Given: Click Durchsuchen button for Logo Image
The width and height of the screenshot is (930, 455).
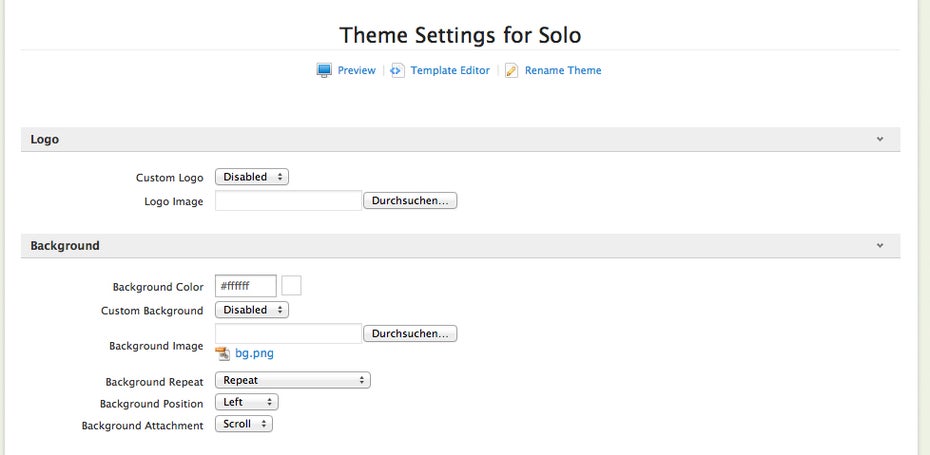Looking at the screenshot, I should [410, 201].
